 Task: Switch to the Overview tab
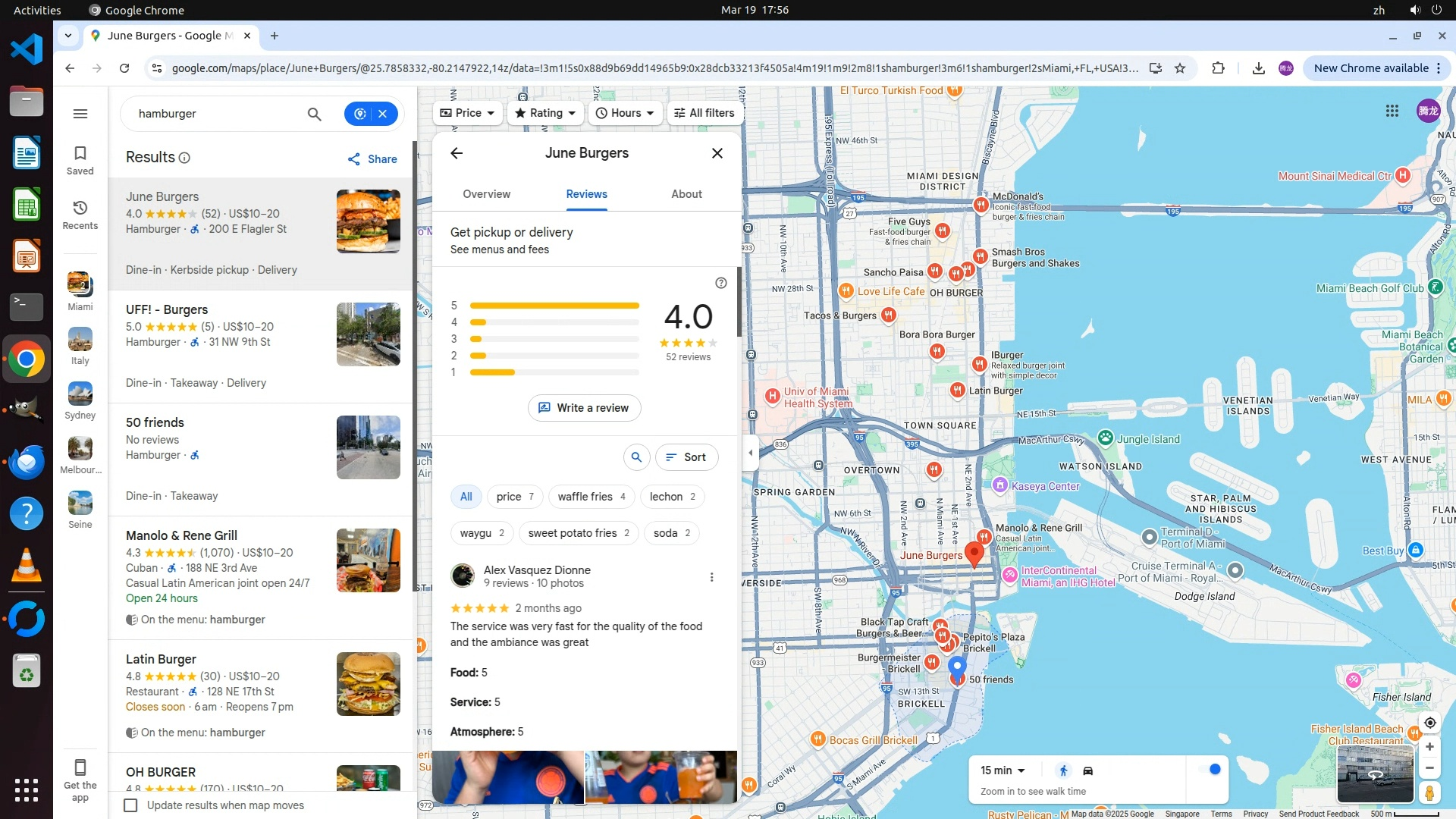(x=486, y=194)
